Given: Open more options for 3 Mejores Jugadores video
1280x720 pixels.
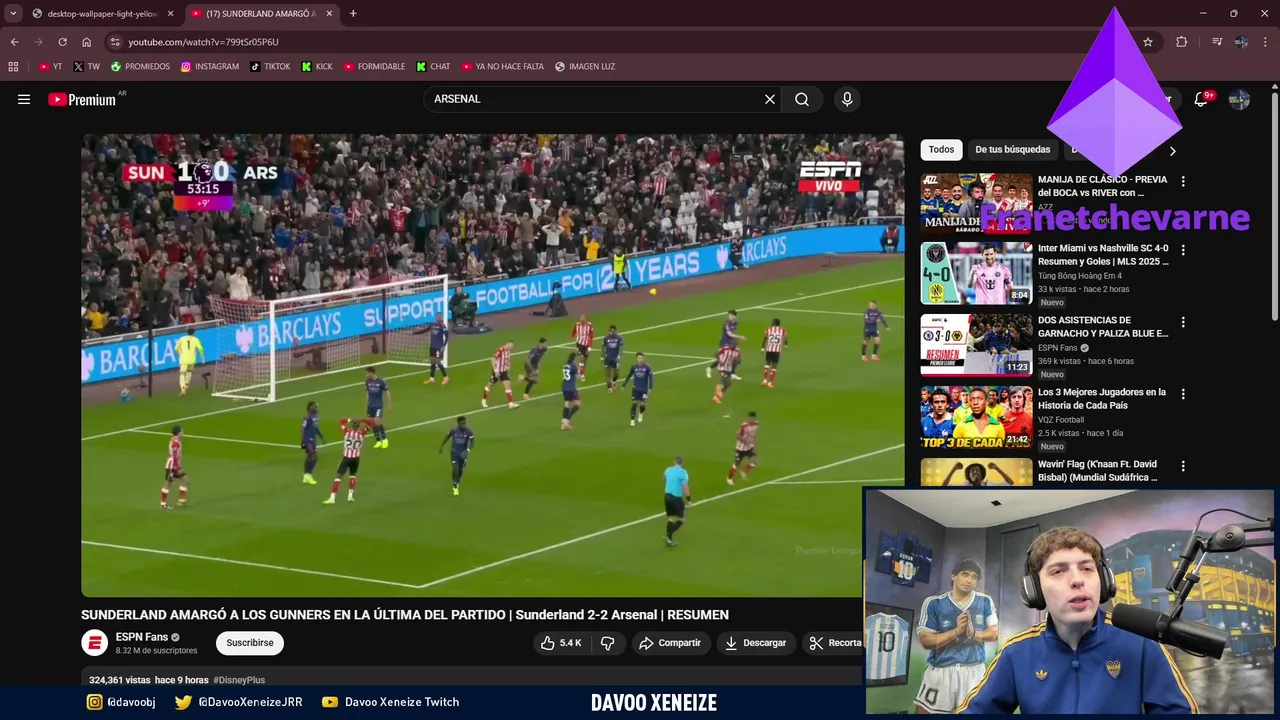Looking at the screenshot, I should coord(1183,394).
